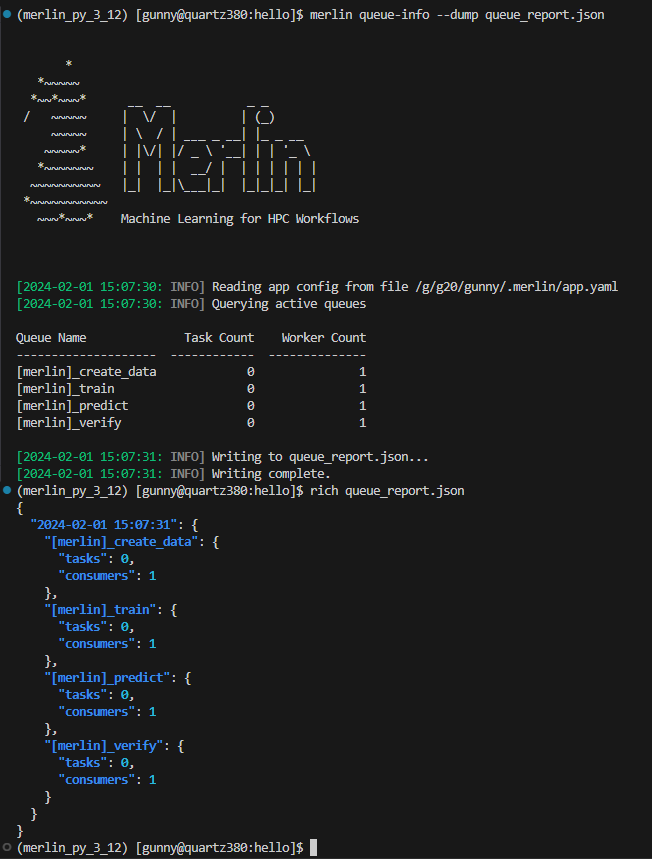Click the JSON key "2024-02-01 15:07:31"
This screenshot has width=652, height=859.
click(104, 524)
